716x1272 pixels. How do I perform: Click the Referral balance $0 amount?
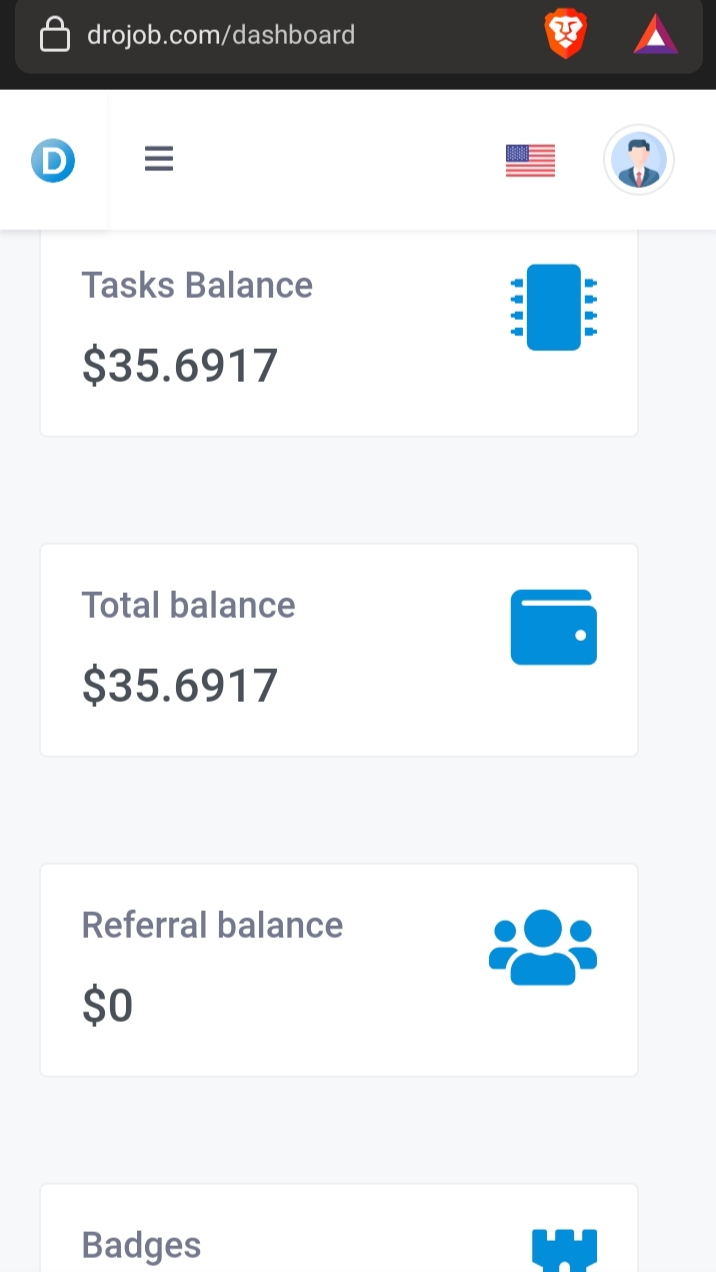tap(107, 1006)
